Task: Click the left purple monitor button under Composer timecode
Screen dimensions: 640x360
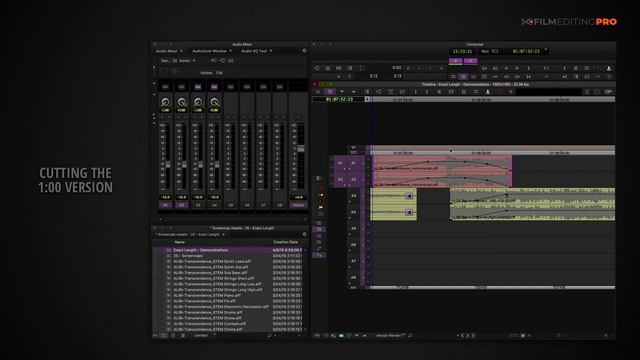Action: coord(456,60)
